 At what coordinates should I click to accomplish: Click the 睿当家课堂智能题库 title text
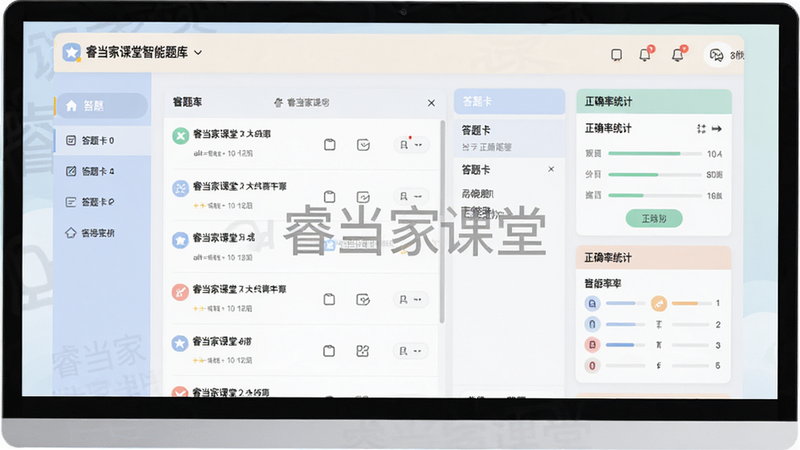(137, 52)
